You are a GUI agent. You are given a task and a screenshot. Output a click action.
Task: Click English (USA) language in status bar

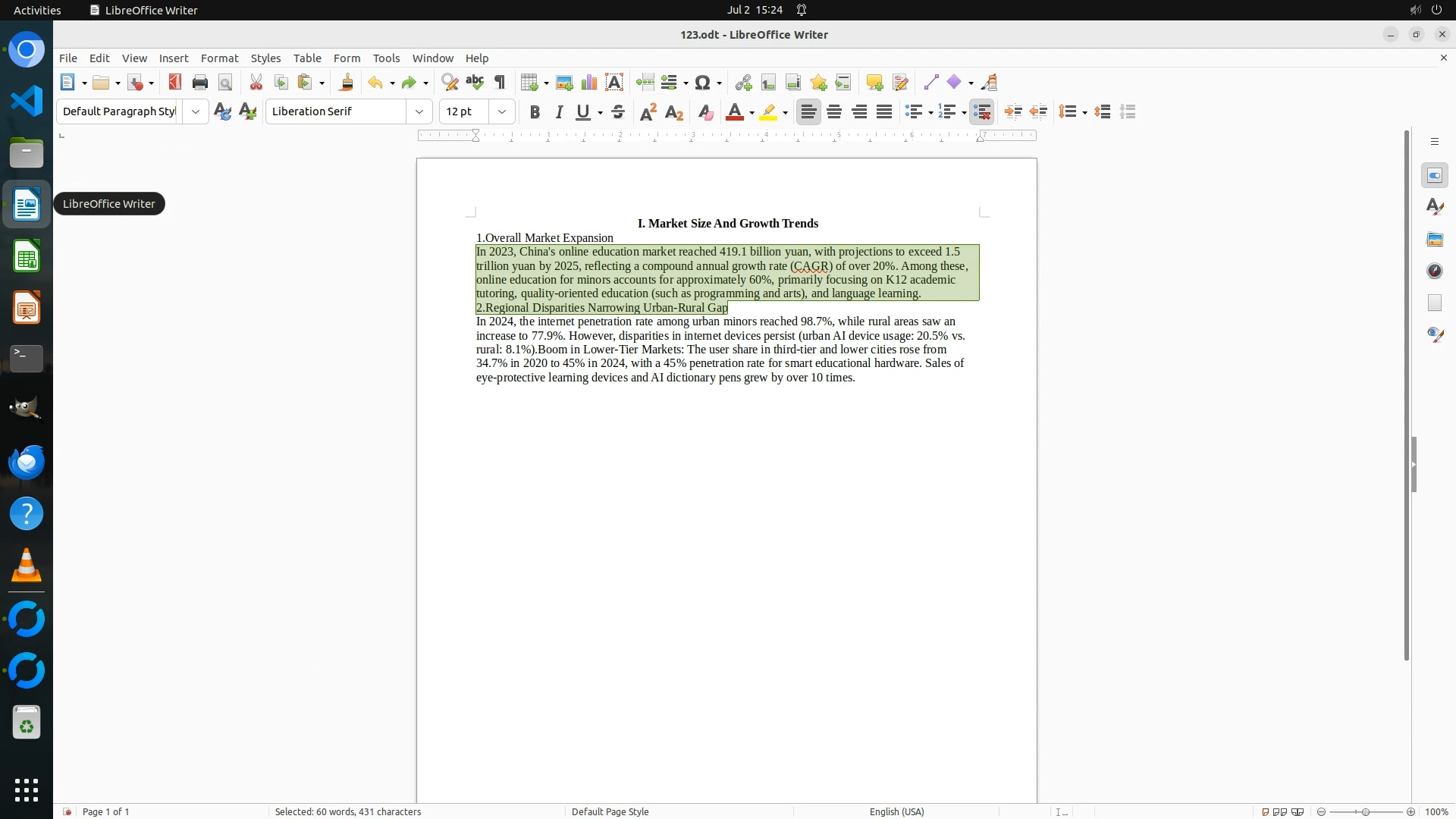[896, 811]
